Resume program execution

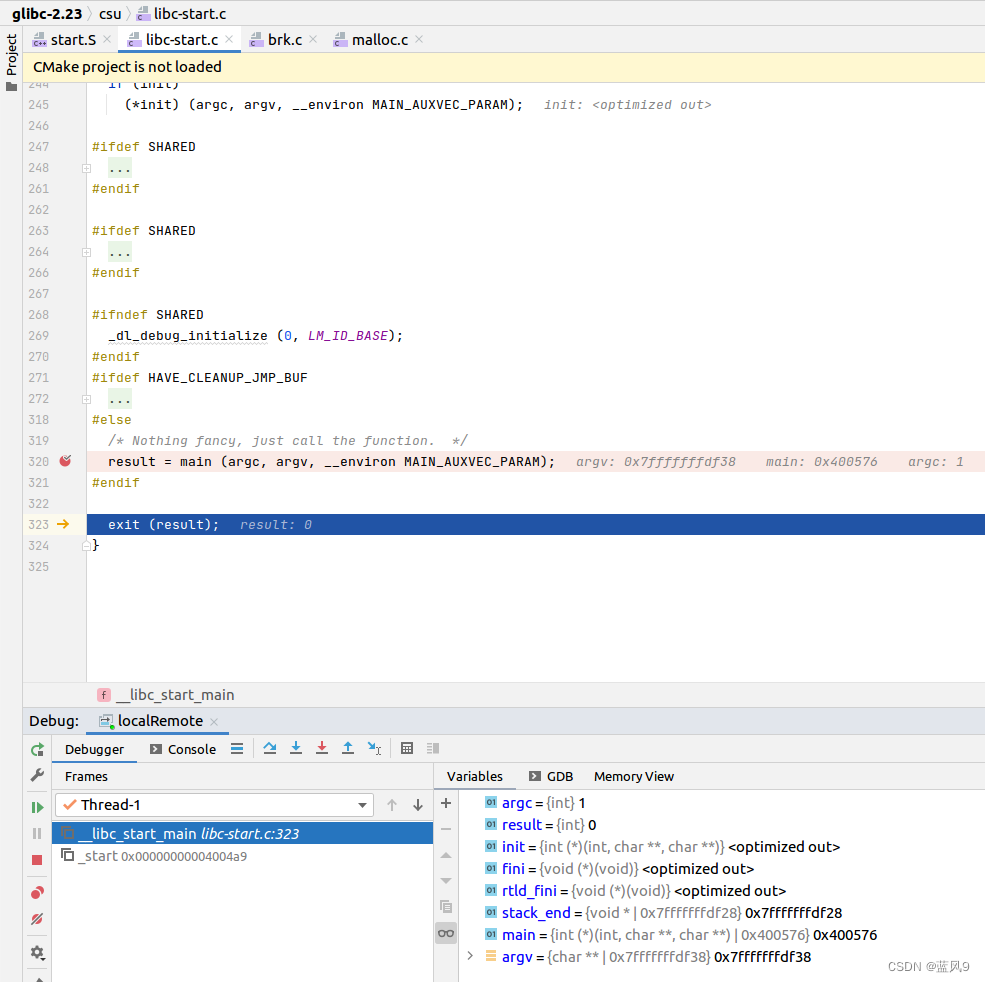(37, 807)
